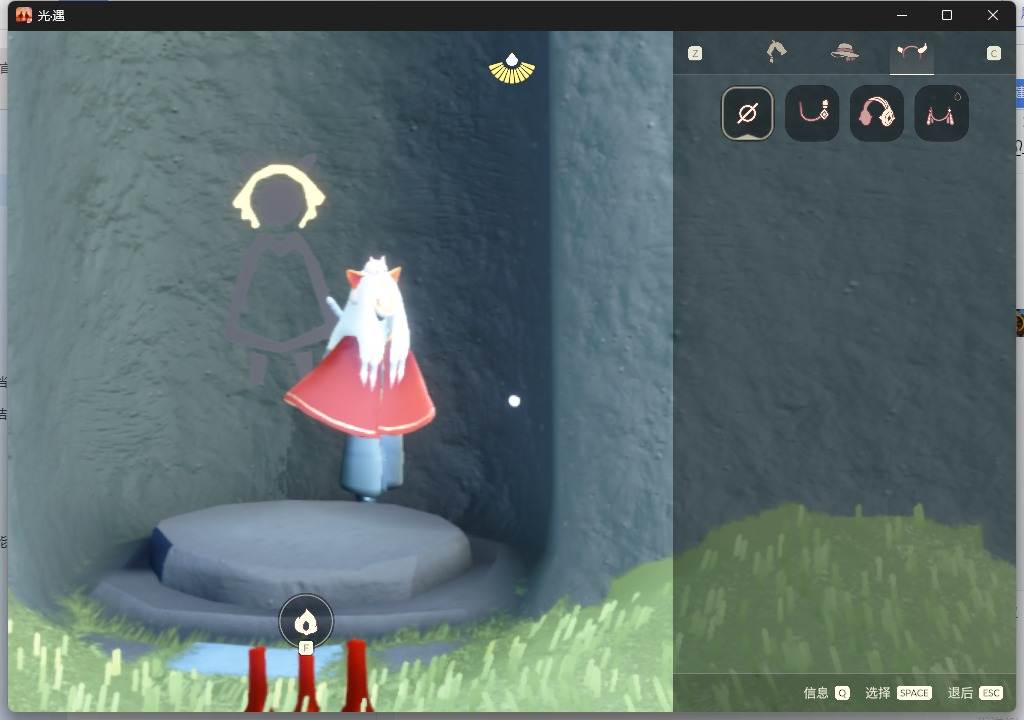This screenshot has width=1024, height=720.
Task: Click the round stone pedestal
Action: pyautogui.click(x=310, y=552)
